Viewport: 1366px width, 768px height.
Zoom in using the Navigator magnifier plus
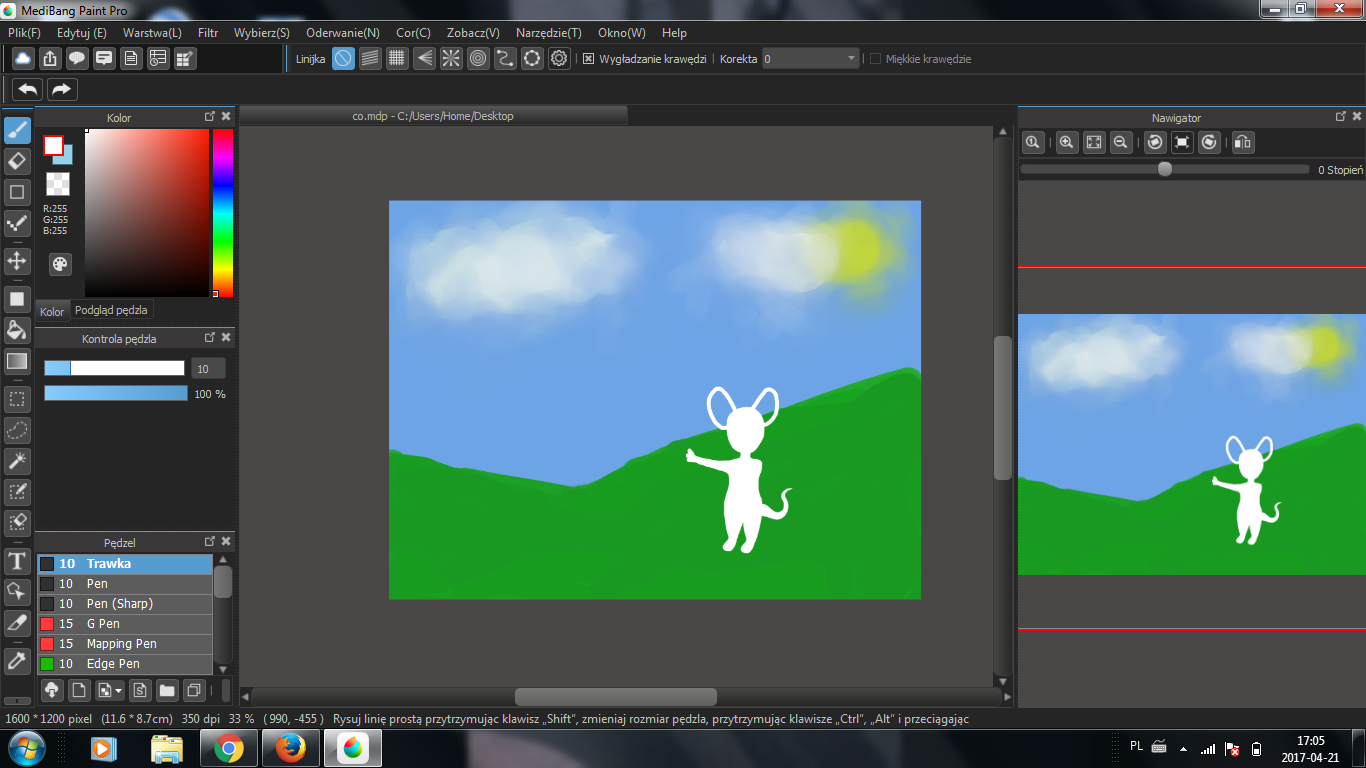click(x=1067, y=142)
